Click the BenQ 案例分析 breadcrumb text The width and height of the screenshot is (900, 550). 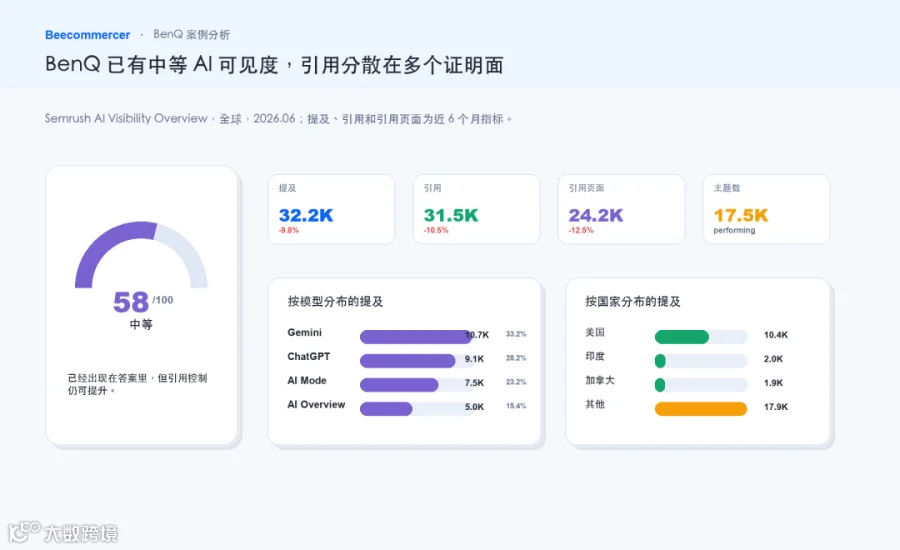(191, 34)
